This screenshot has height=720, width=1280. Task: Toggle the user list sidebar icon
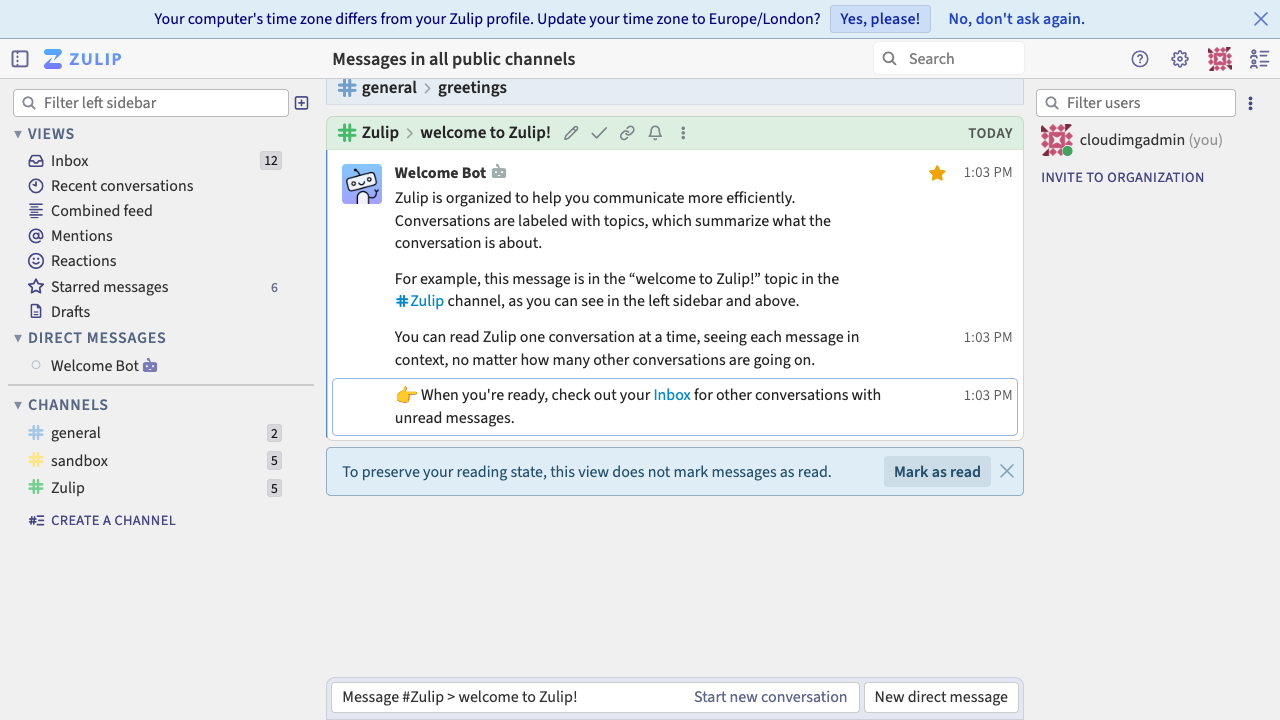click(x=1260, y=59)
